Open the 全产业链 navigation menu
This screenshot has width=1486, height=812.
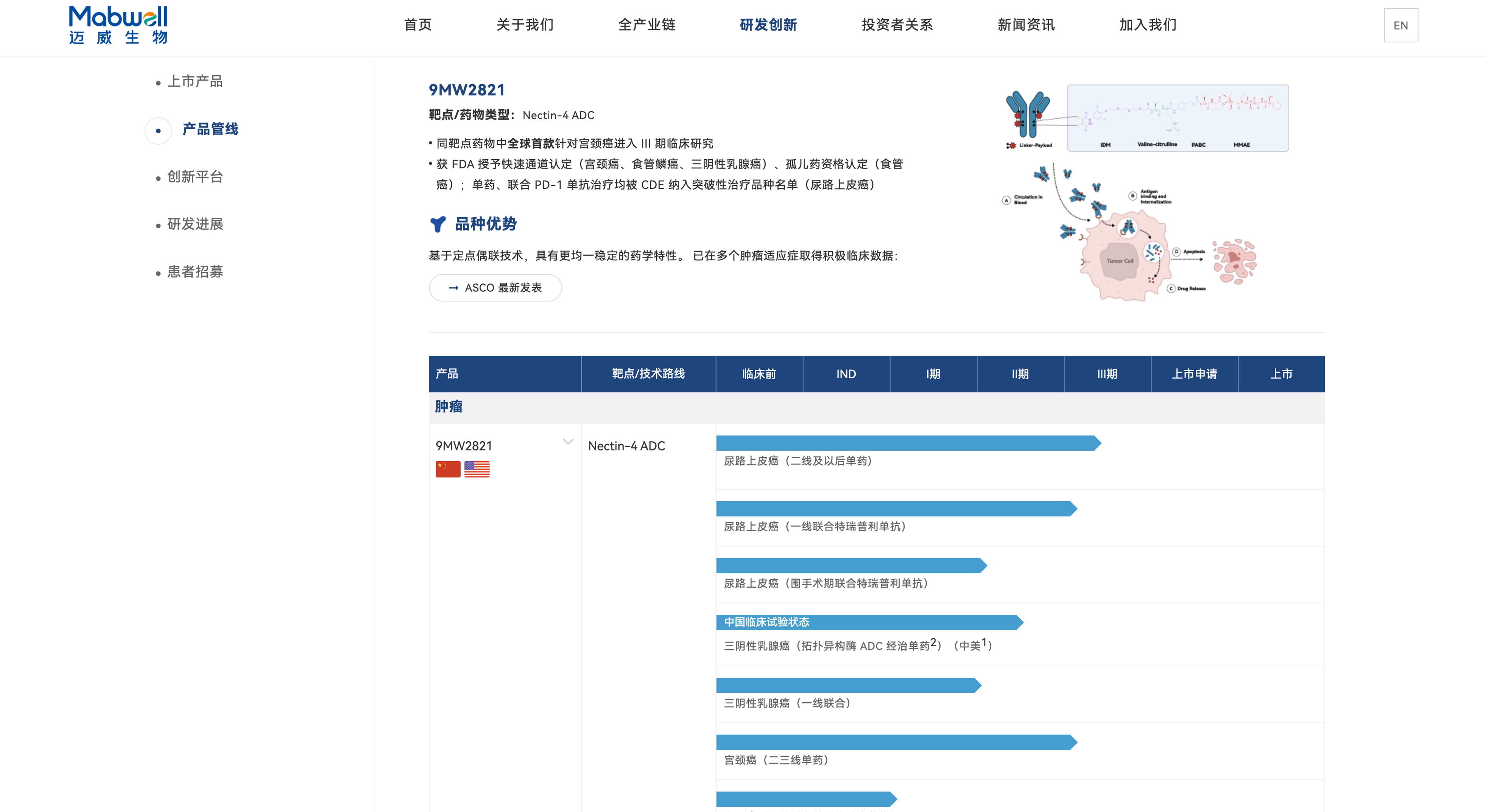click(x=646, y=25)
